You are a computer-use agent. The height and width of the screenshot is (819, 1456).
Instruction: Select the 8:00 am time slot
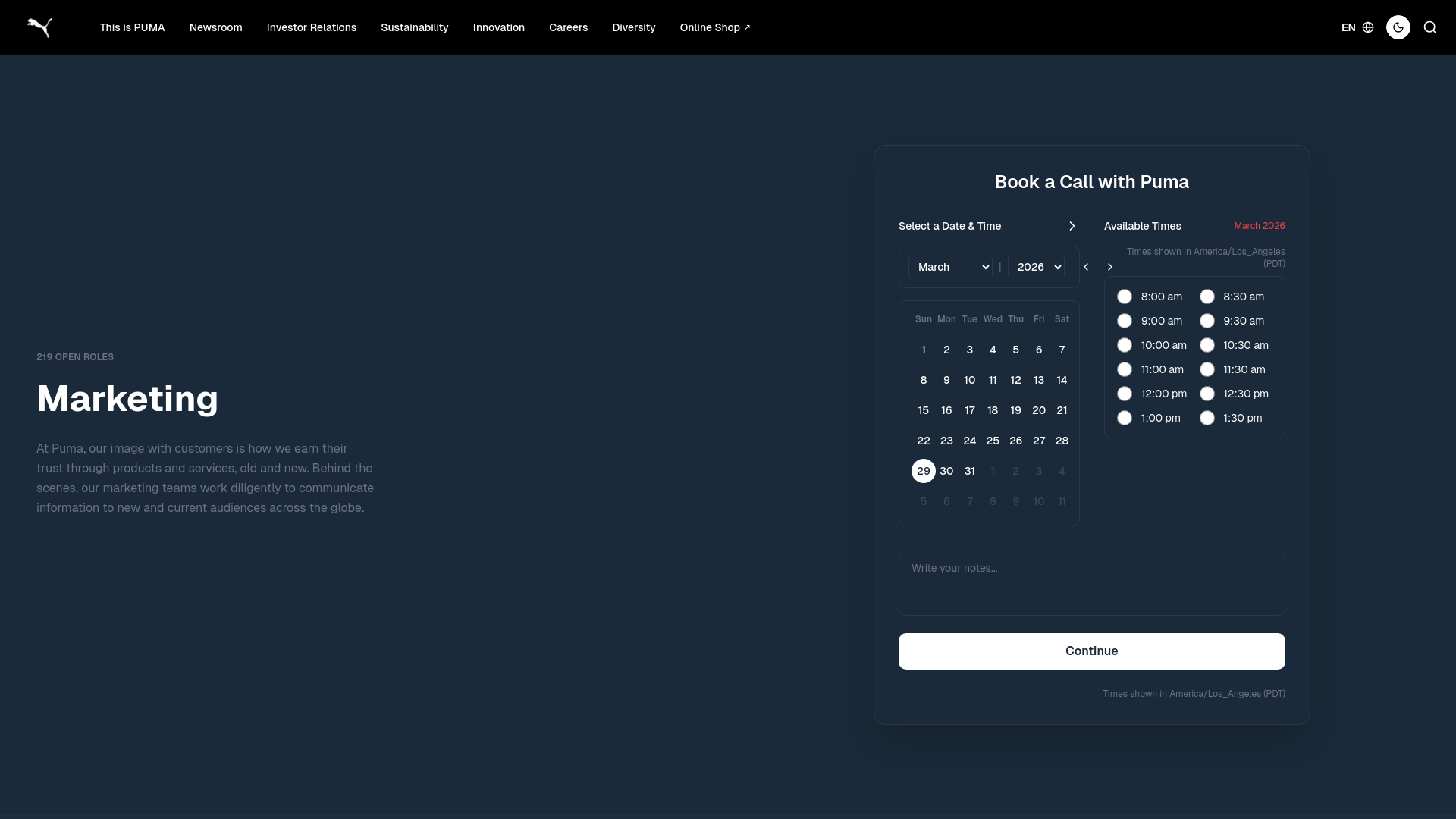pyautogui.click(x=1125, y=297)
